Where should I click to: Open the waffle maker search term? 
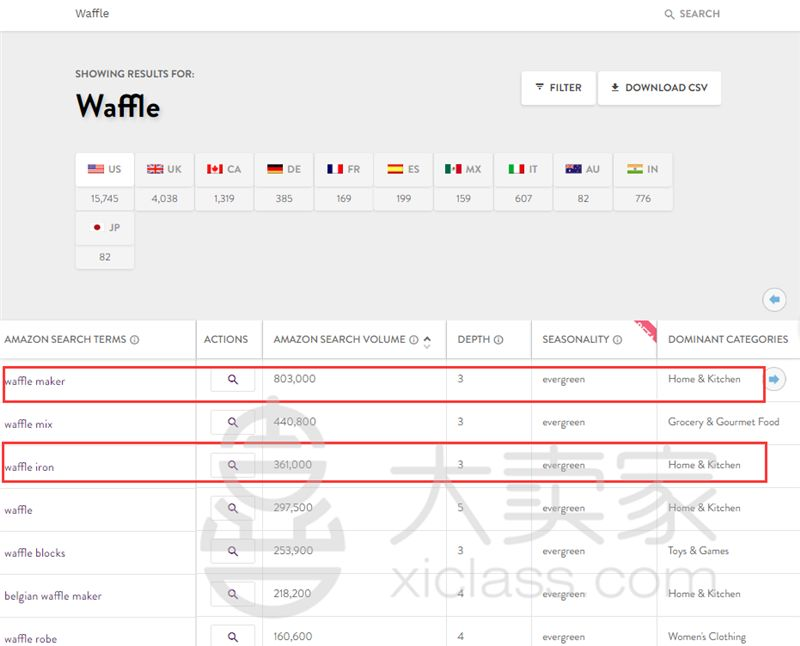35,381
